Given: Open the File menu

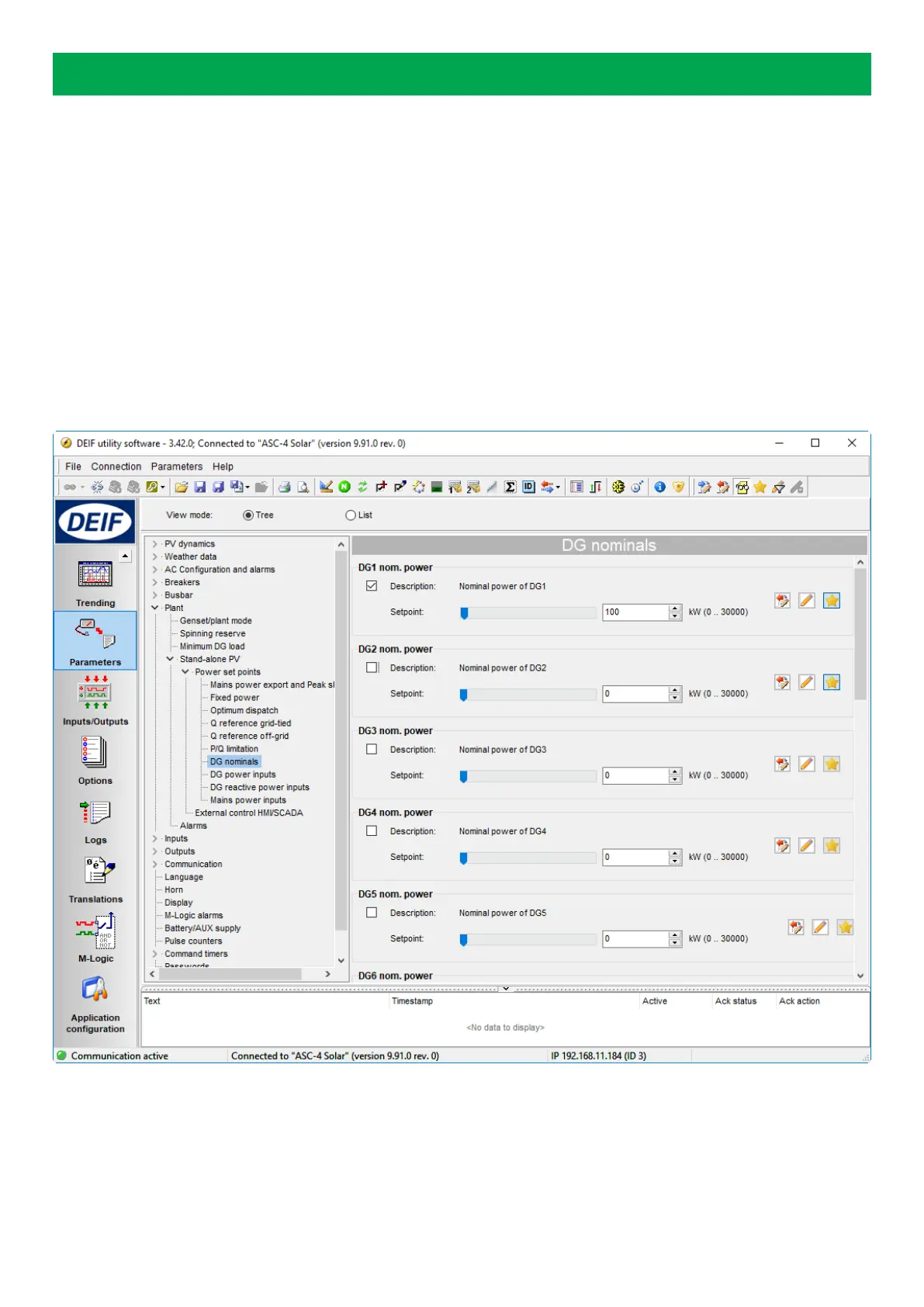Looking at the screenshot, I should tap(73, 466).
